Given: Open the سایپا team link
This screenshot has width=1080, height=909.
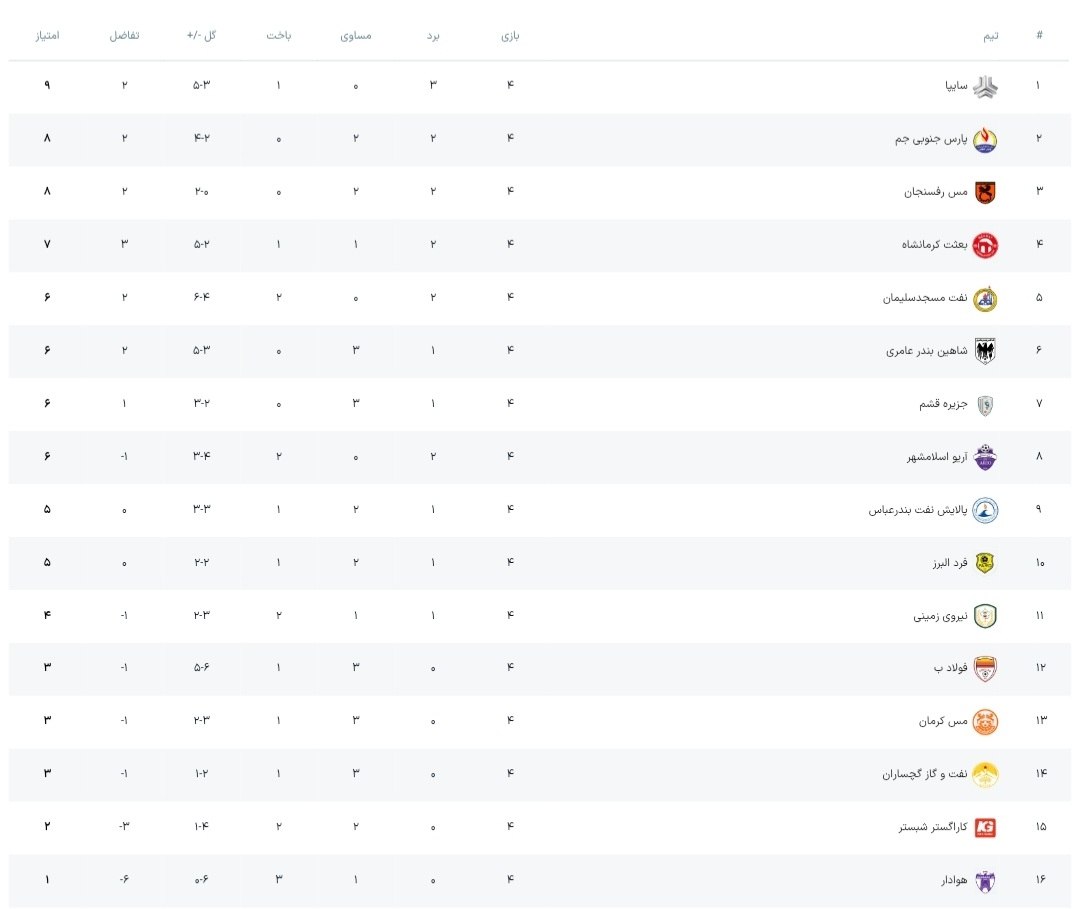Looking at the screenshot, I should tap(956, 86).
